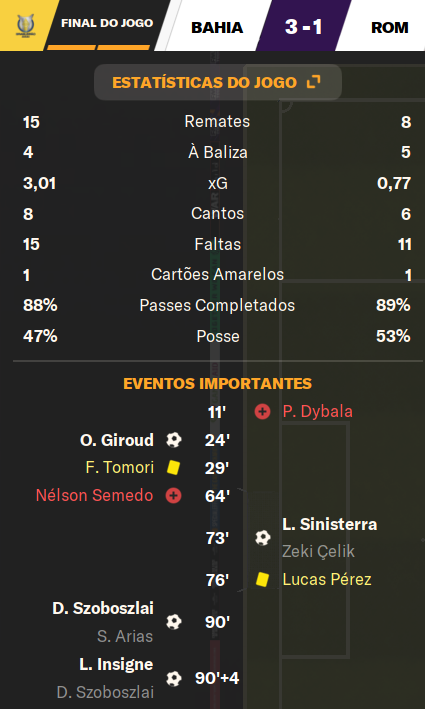425x709 pixels.
Task: Click the goal ball icon for O. Giroud
Action: (174, 440)
